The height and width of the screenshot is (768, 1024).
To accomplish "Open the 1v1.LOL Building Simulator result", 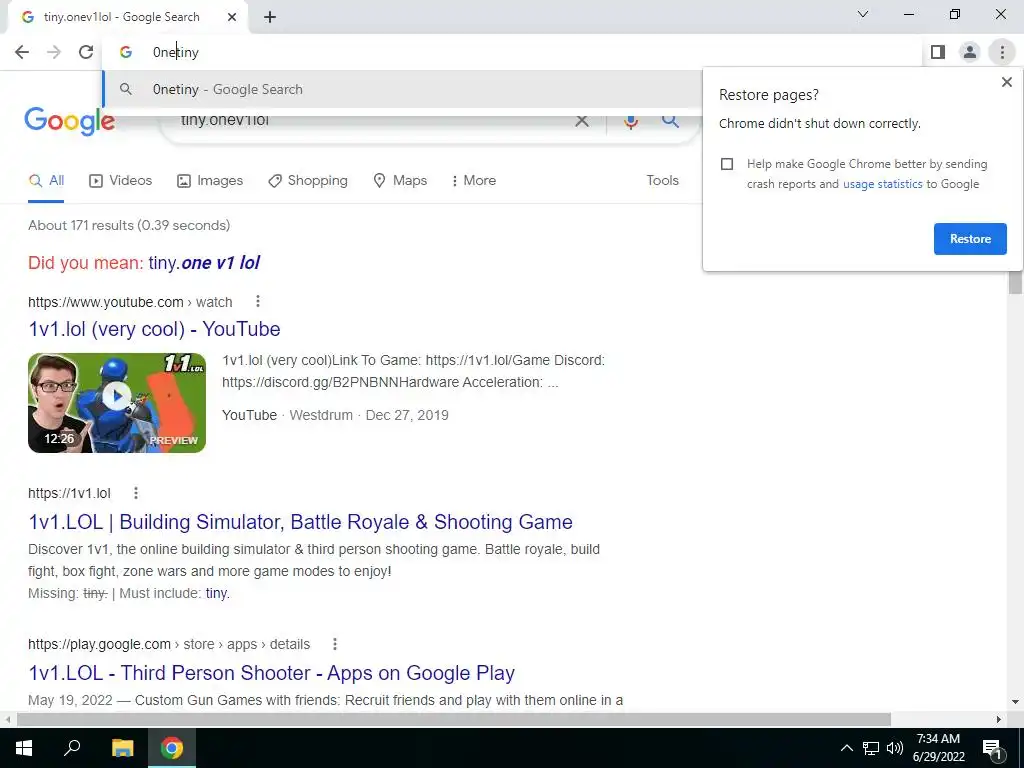I will click(300, 522).
